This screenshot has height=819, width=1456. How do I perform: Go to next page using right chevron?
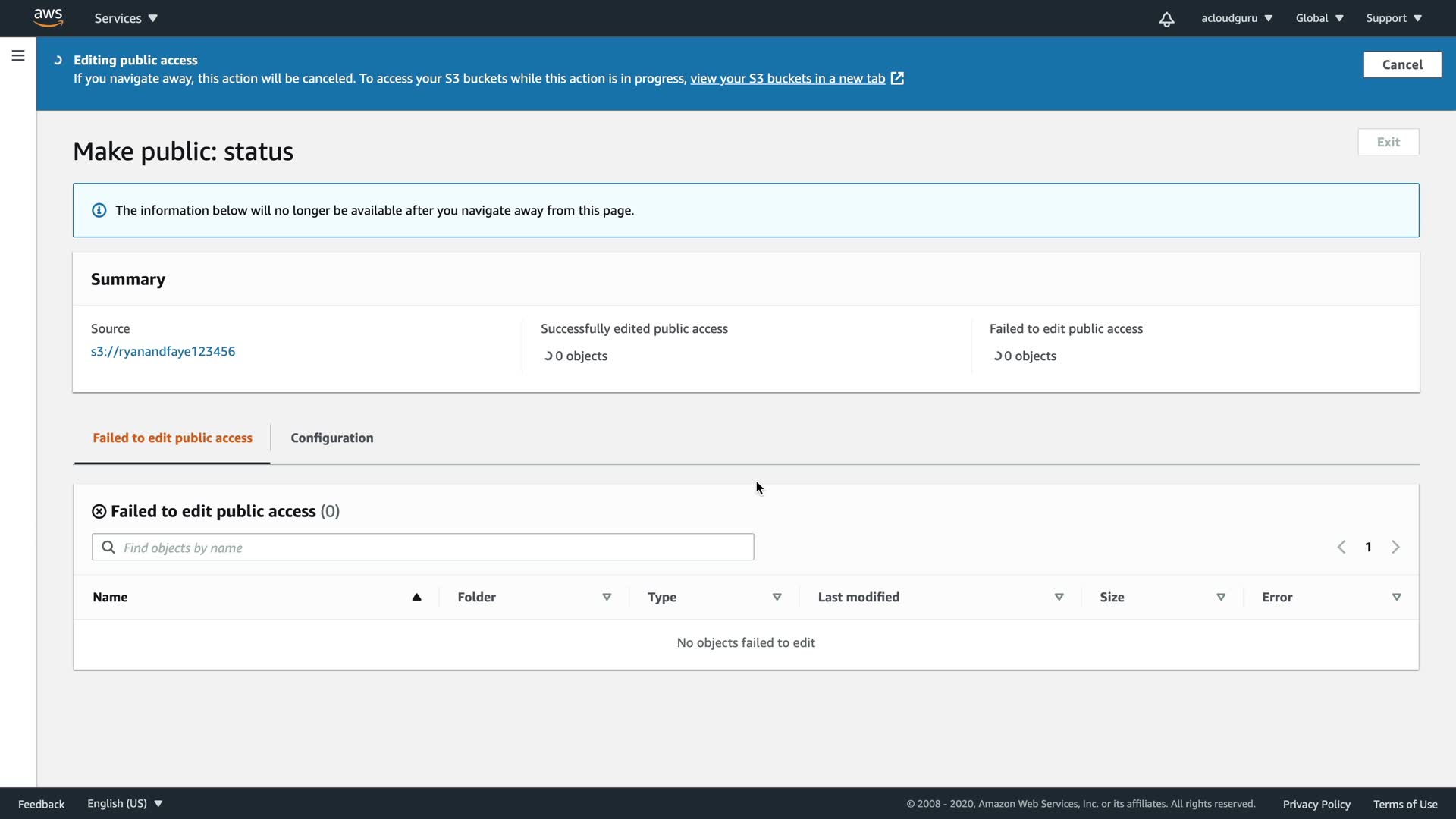click(x=1395, y=548)
